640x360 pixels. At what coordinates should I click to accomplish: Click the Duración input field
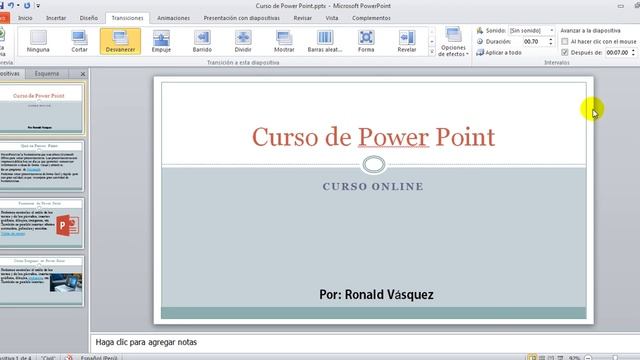535,42
